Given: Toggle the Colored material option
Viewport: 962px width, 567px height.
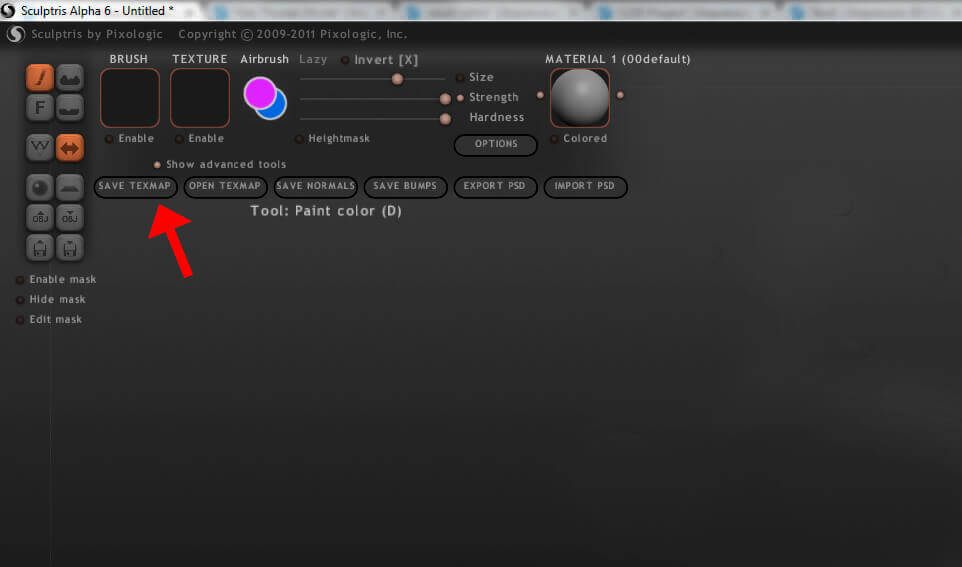Looking at the screenshot, I should pyautogui.click(x=554, y=139).
